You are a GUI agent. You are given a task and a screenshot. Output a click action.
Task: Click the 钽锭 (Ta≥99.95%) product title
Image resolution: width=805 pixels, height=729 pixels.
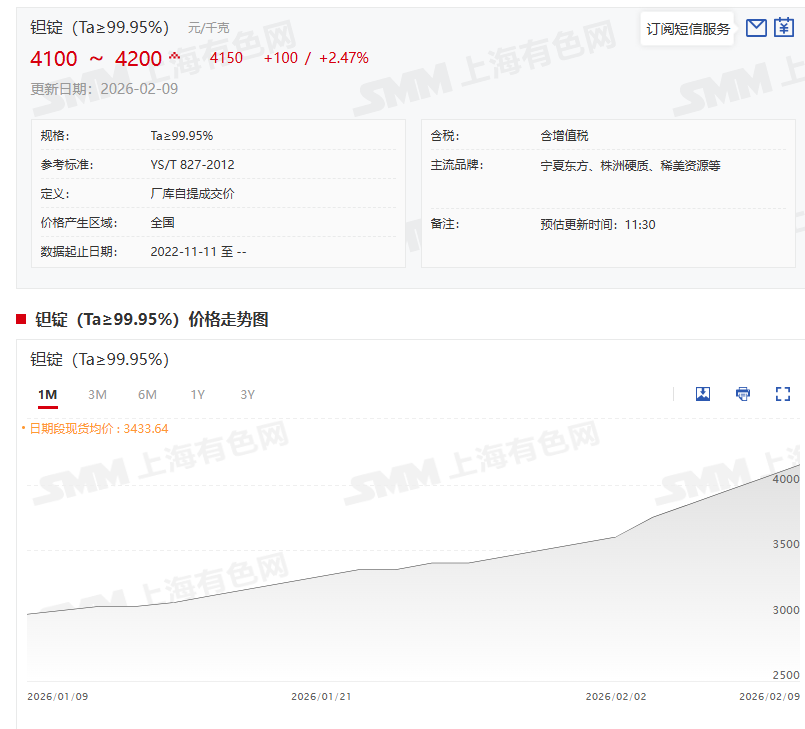[x=100, y=27]
